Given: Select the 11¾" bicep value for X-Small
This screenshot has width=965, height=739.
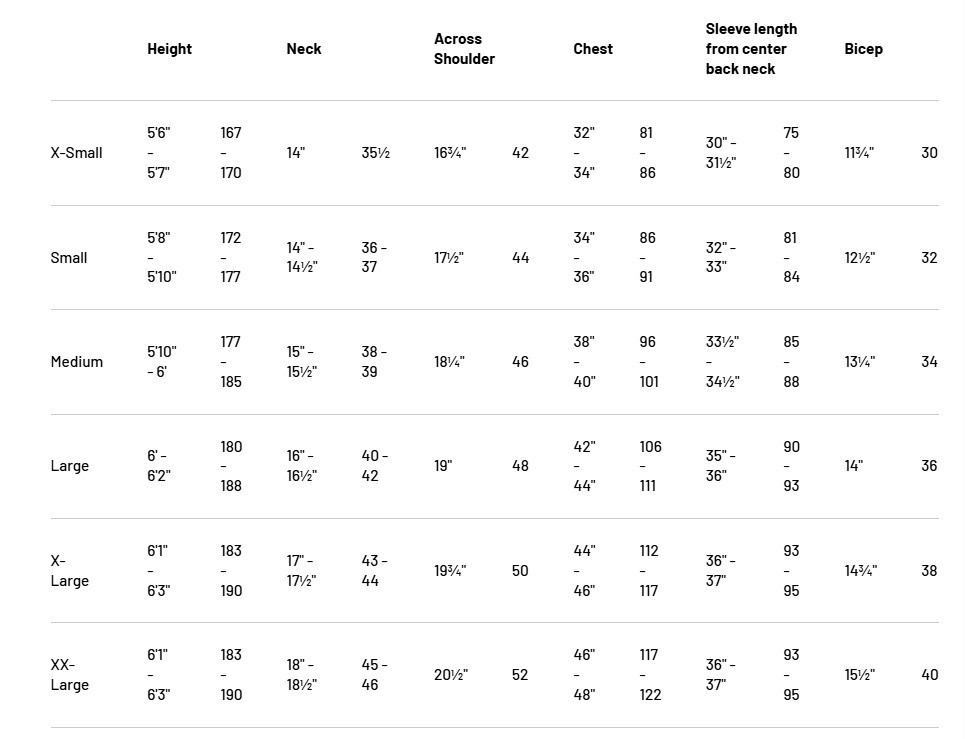Looking at the screenshot, I should coord(859,153).
